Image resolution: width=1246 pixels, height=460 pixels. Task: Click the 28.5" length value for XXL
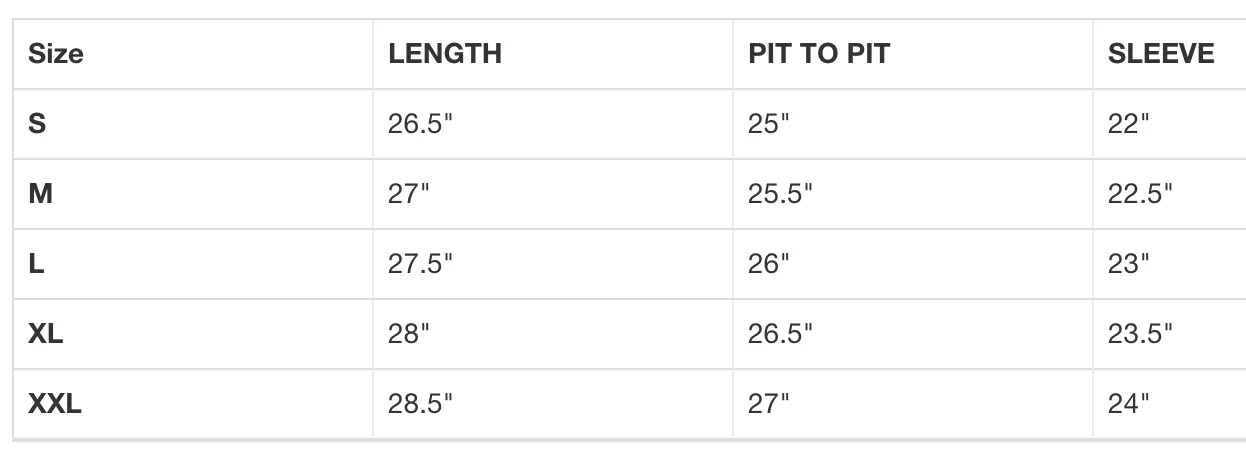(x=420, y=404)
